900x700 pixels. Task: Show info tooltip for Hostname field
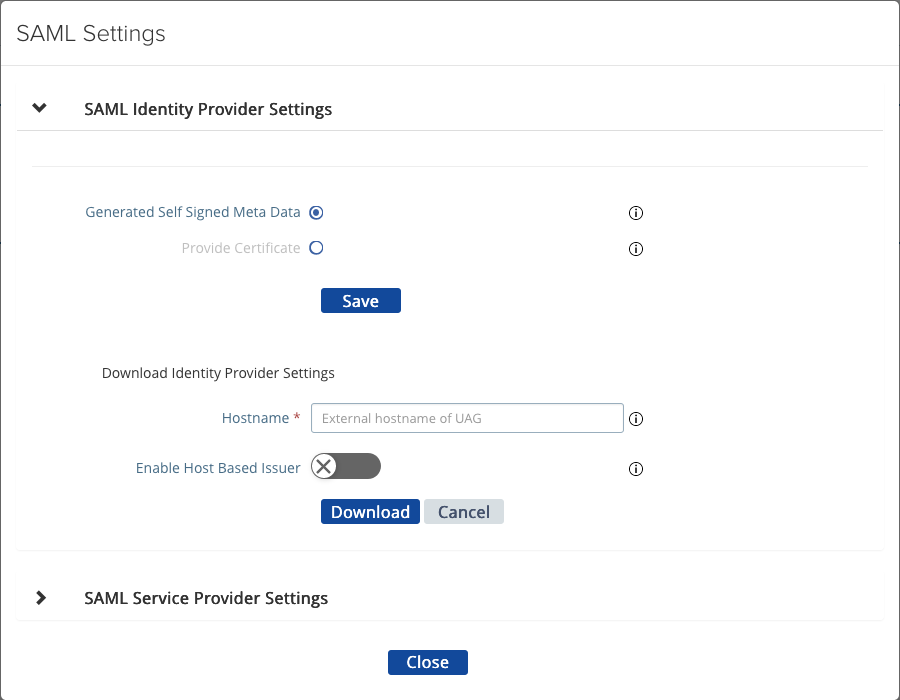coord(635,419)
